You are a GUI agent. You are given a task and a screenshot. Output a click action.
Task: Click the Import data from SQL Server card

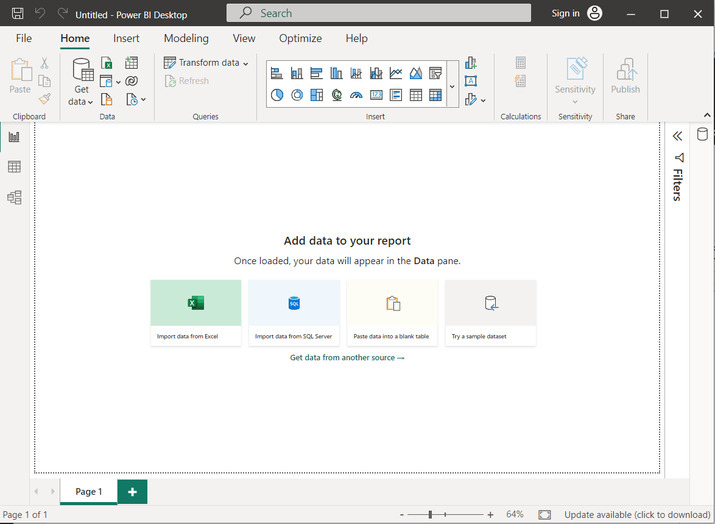coord(294,313)
